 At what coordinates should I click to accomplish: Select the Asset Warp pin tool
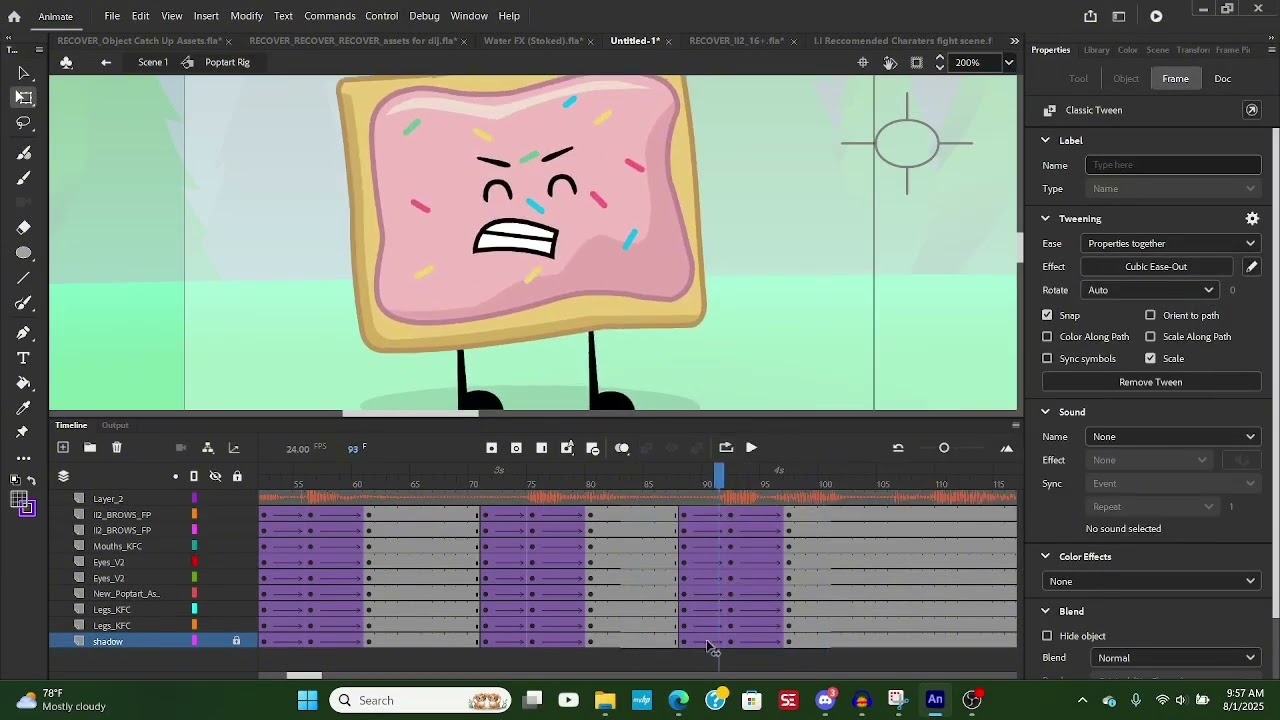click(x=24, y=433)
